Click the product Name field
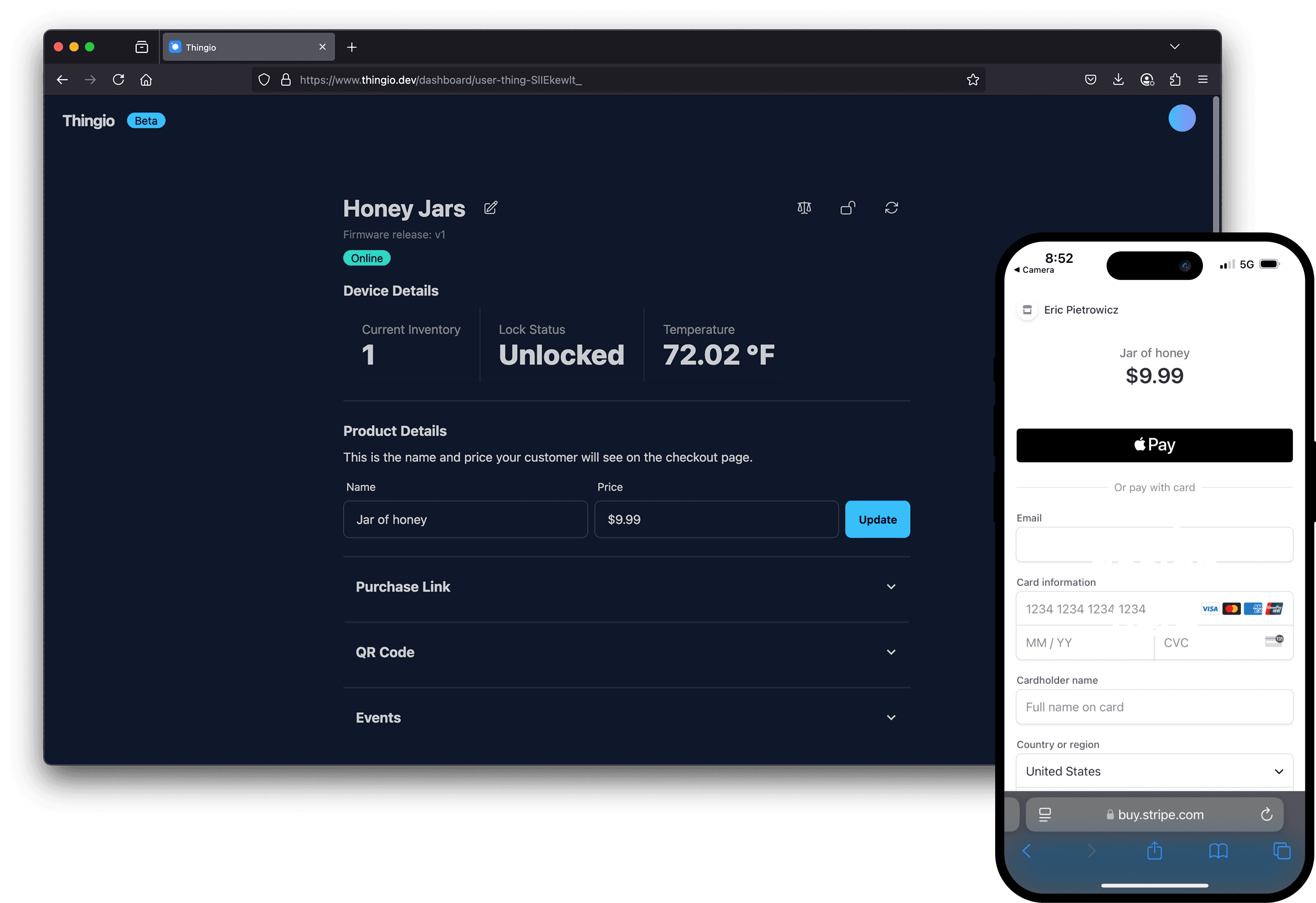Screen dimensions: 1316x903 [465, 519]
